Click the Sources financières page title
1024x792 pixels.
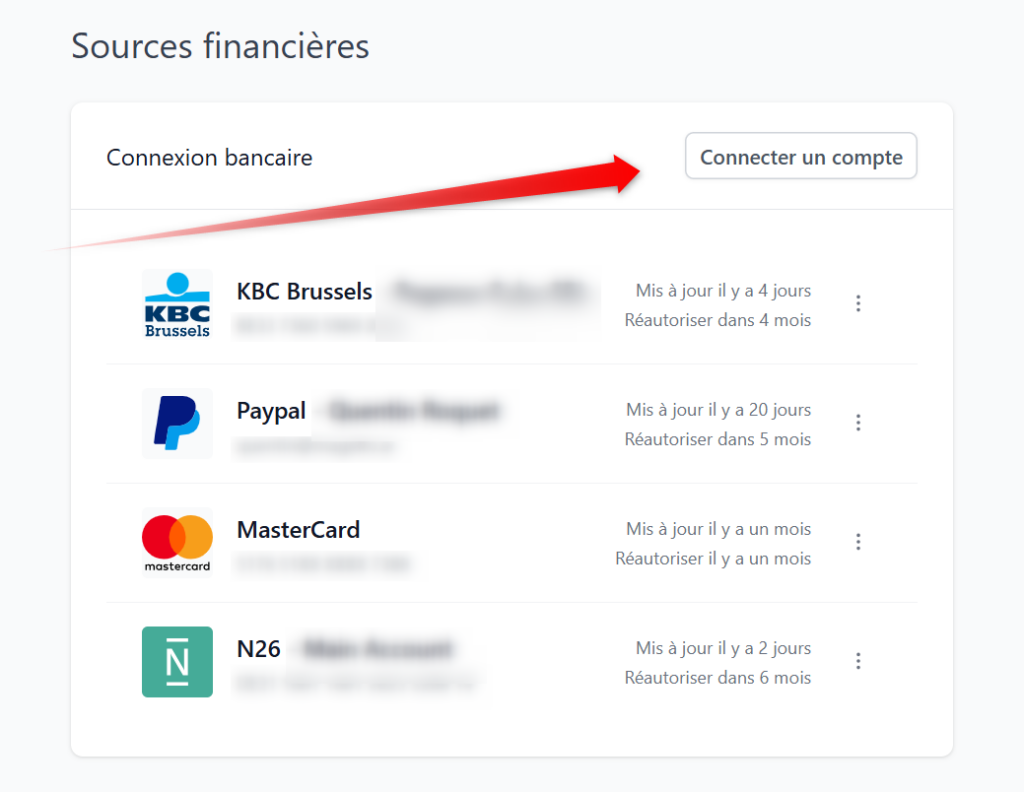220,46
